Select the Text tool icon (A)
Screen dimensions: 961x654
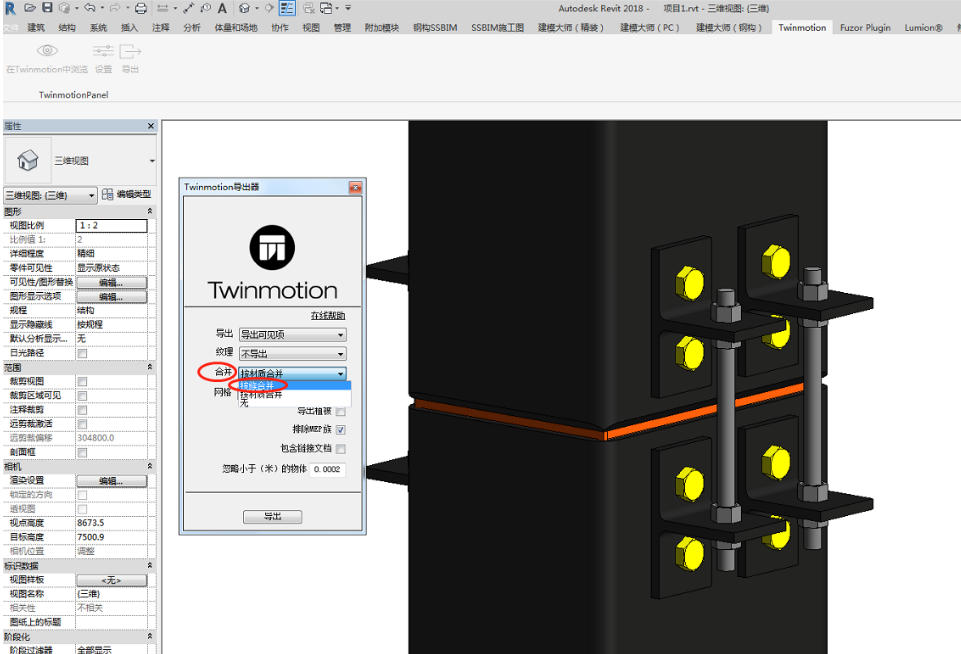222,8
